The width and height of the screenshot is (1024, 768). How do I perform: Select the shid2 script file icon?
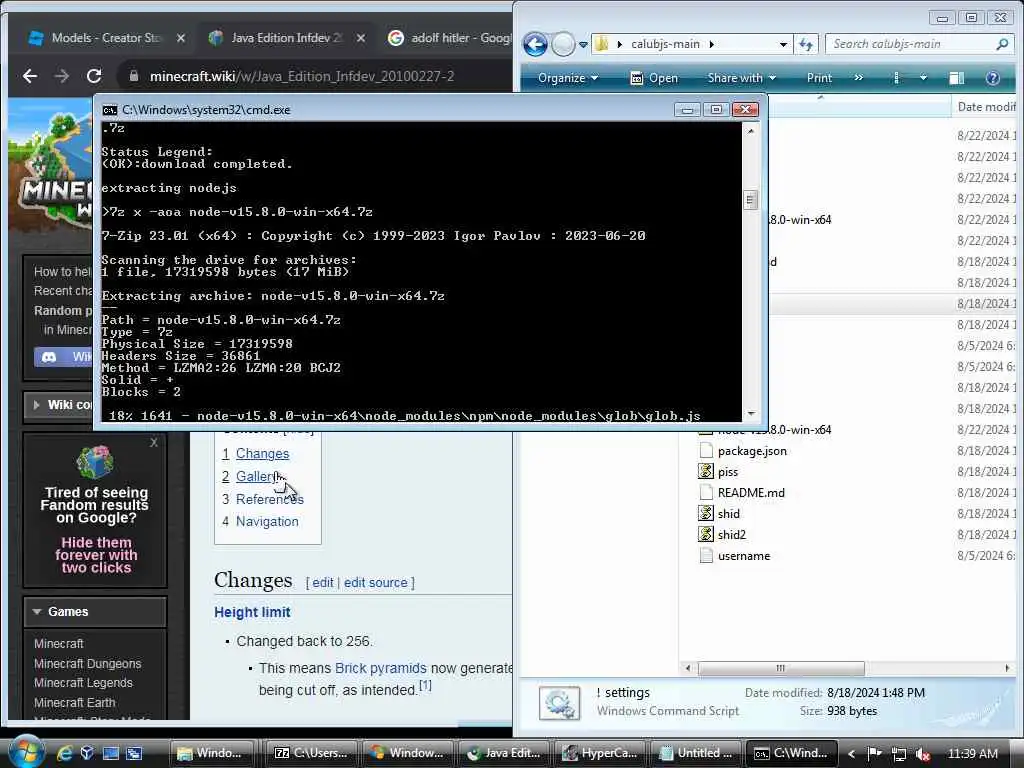pyautogui.click(x=705, y=534)
